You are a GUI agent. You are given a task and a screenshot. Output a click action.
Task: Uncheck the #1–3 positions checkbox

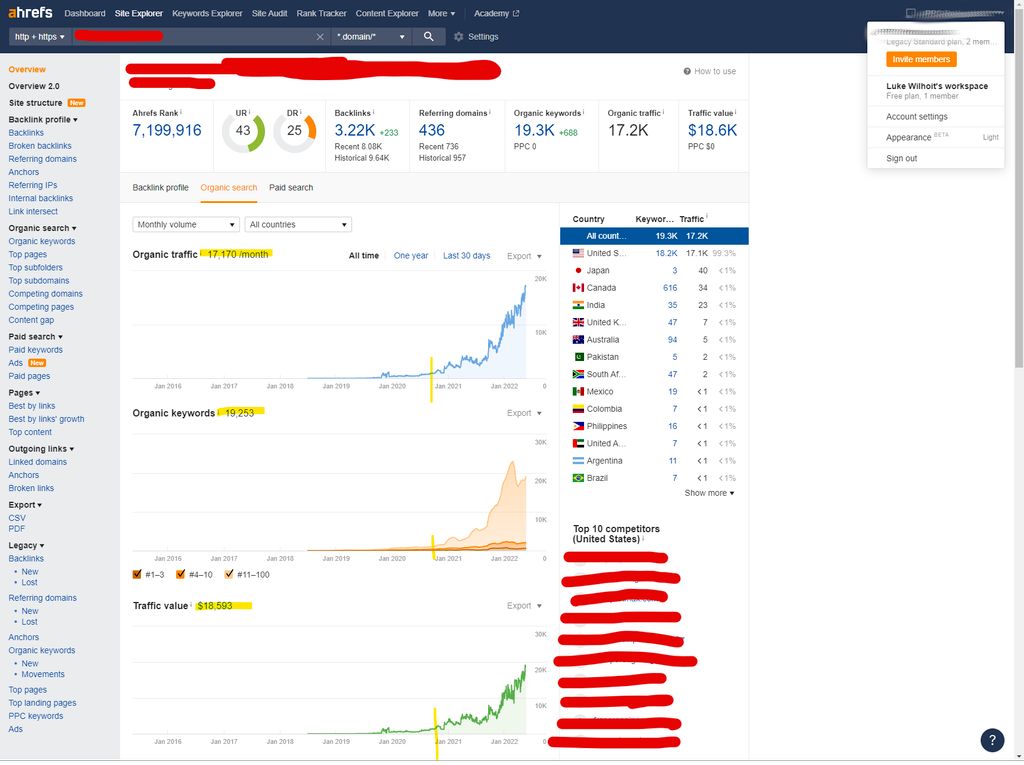pyautogui.click(x=136, y=575)
